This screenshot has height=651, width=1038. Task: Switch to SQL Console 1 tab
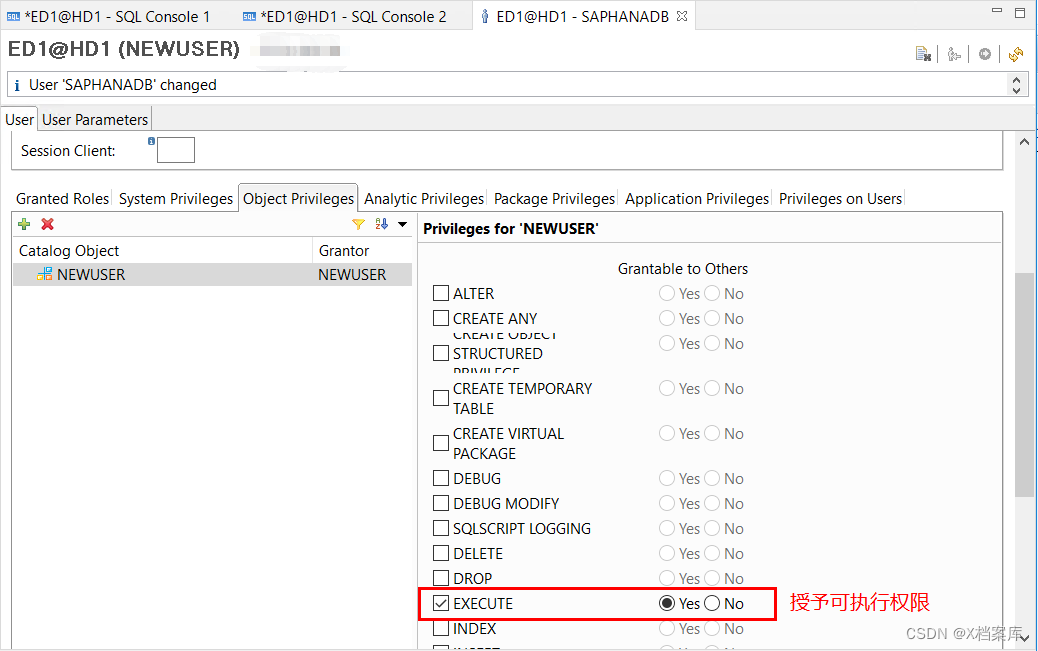pos(108,17)
